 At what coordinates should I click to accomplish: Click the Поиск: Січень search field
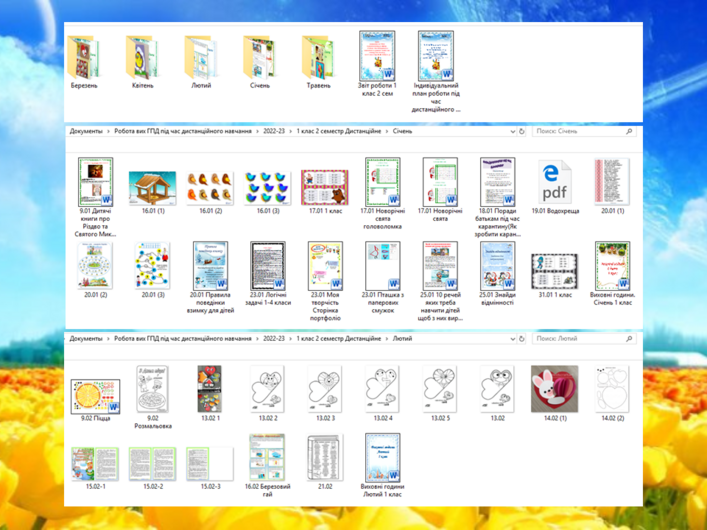584,131
